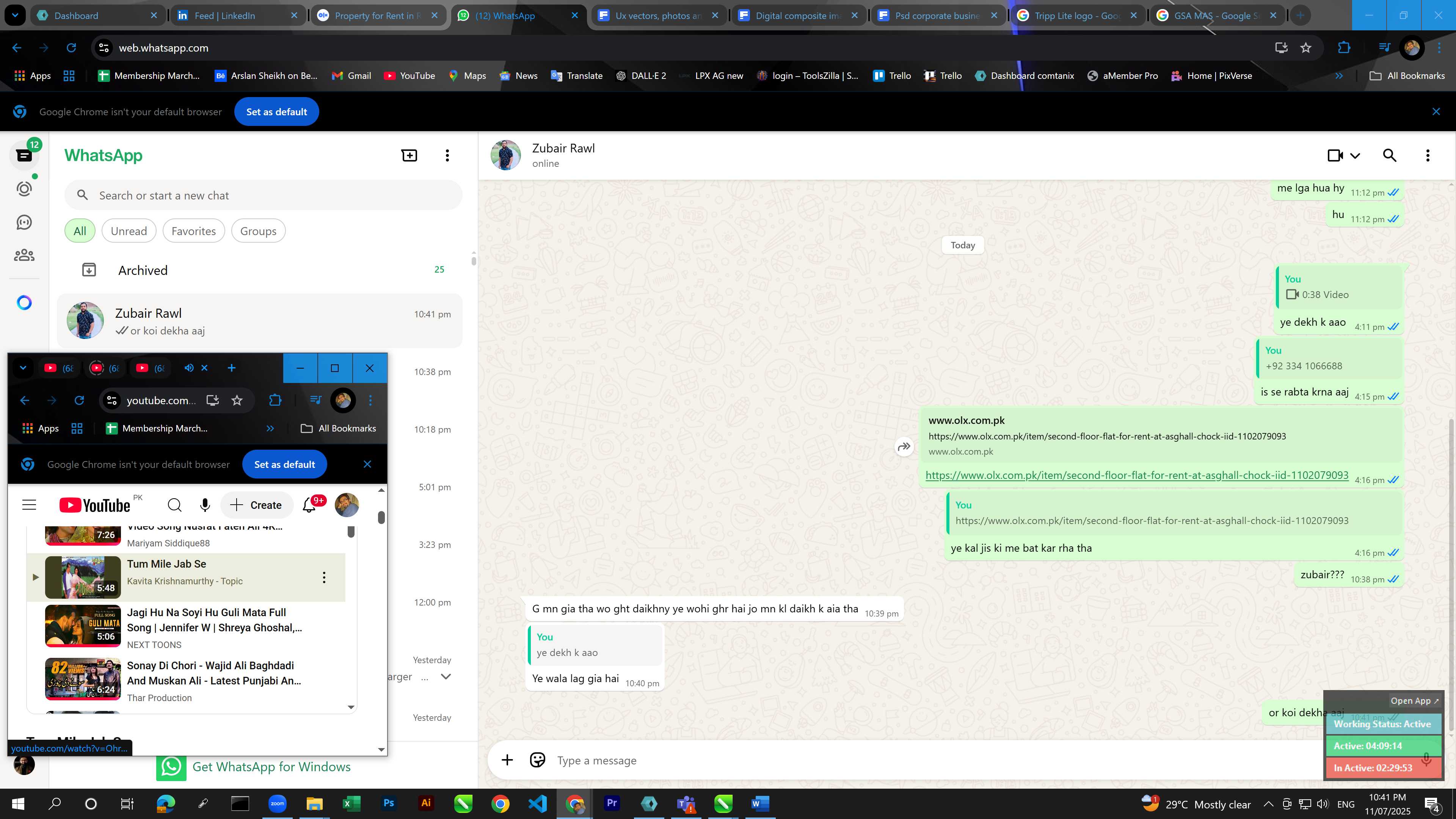
Task: Click Archived chats row
Action: pos(260,270)
